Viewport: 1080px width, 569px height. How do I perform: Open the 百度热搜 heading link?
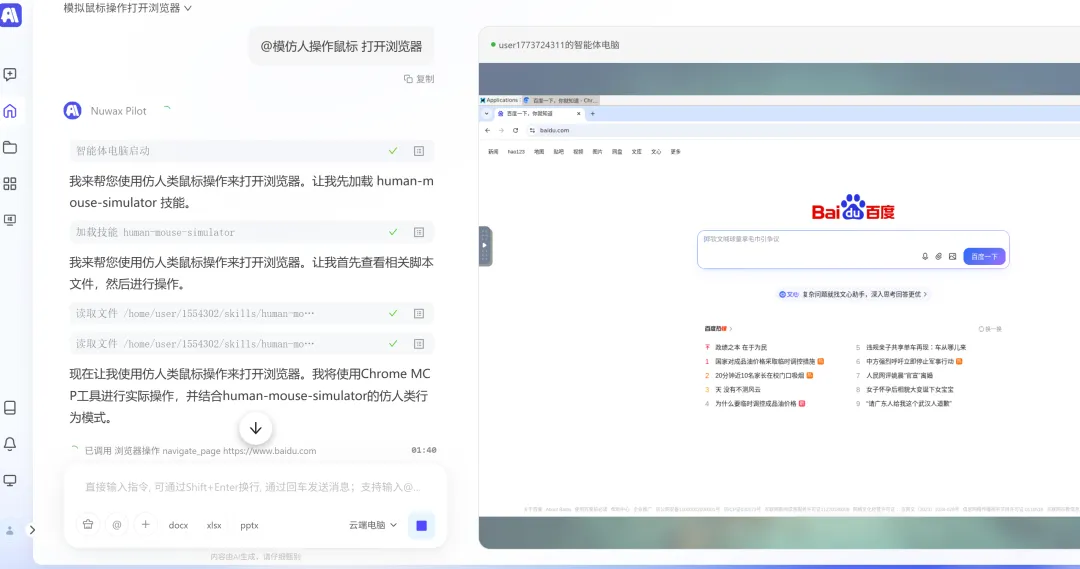coord(718,329)
